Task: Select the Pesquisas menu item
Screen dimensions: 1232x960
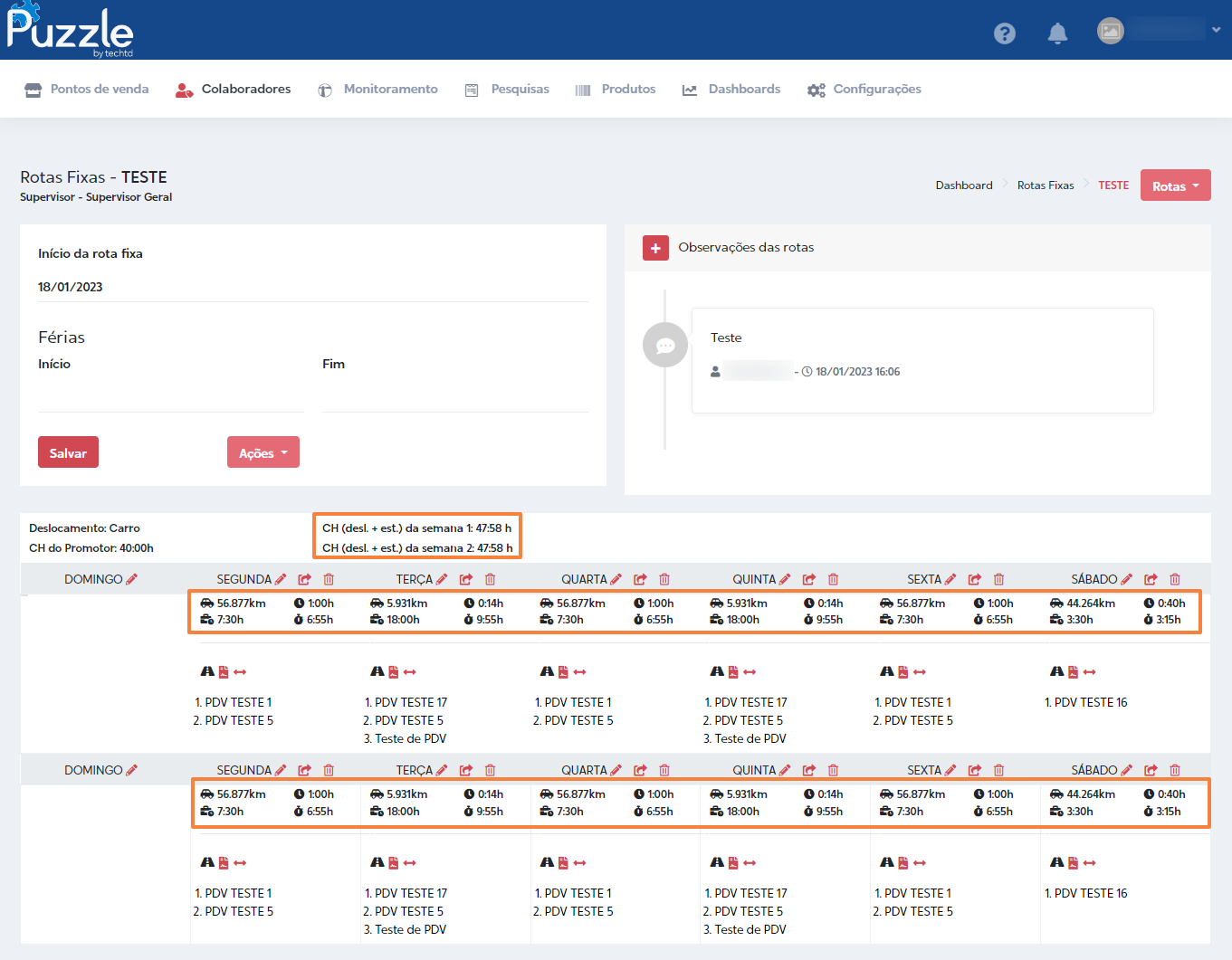Action: 507,89
